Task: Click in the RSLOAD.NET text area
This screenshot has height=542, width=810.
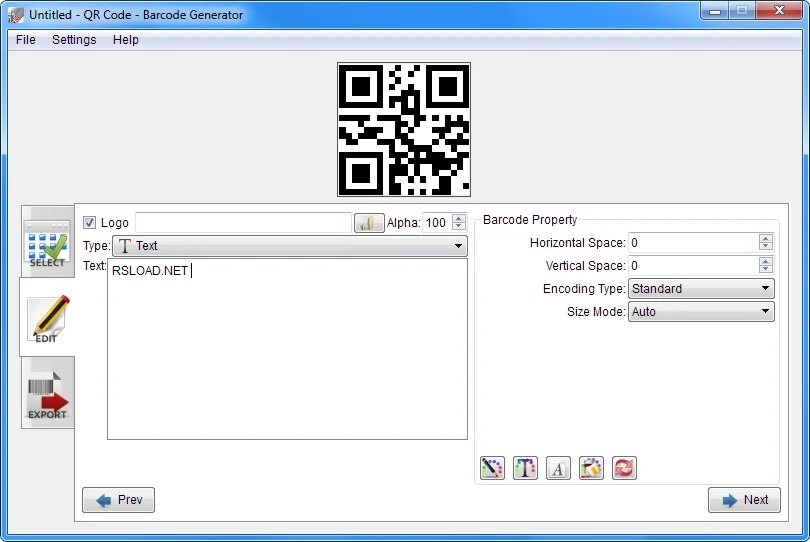Action: pyautogui.click(x=287, y=349)
